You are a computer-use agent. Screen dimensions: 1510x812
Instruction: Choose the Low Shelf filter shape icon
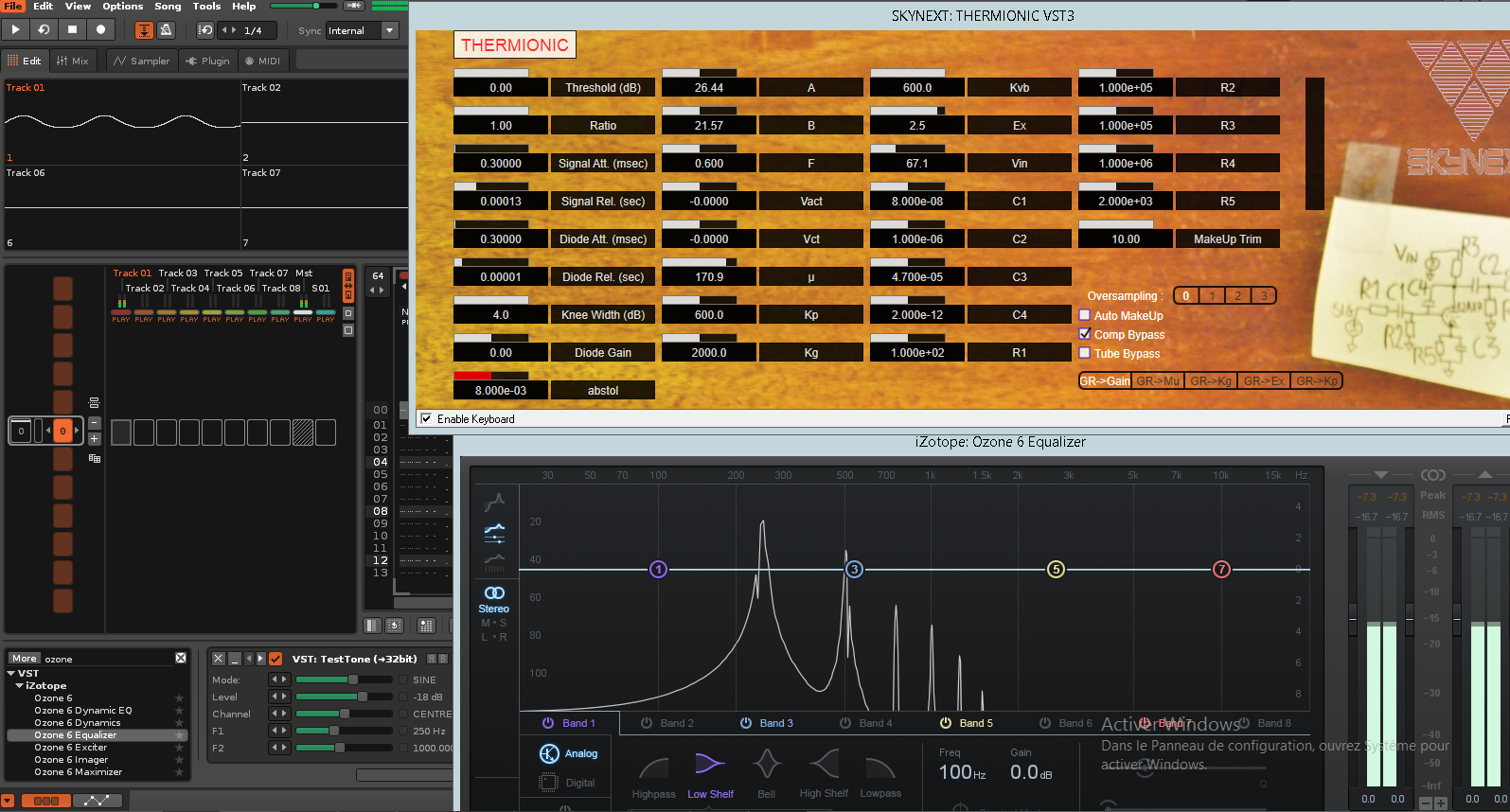[710, 764]
